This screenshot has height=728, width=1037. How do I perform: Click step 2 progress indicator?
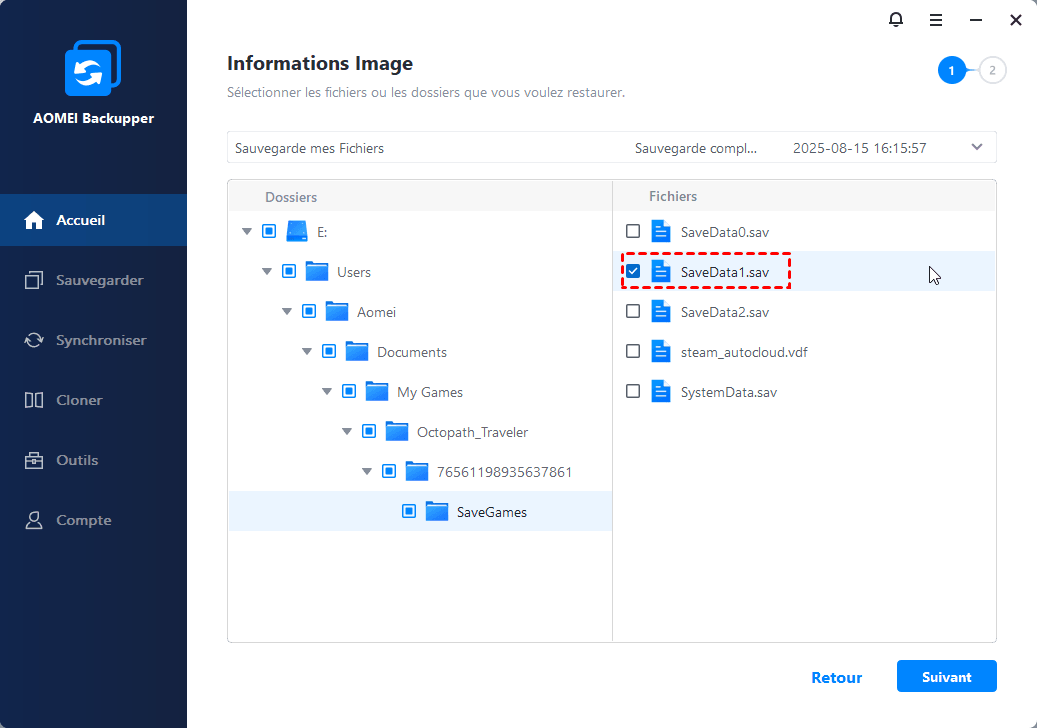(x=992, y=70)
